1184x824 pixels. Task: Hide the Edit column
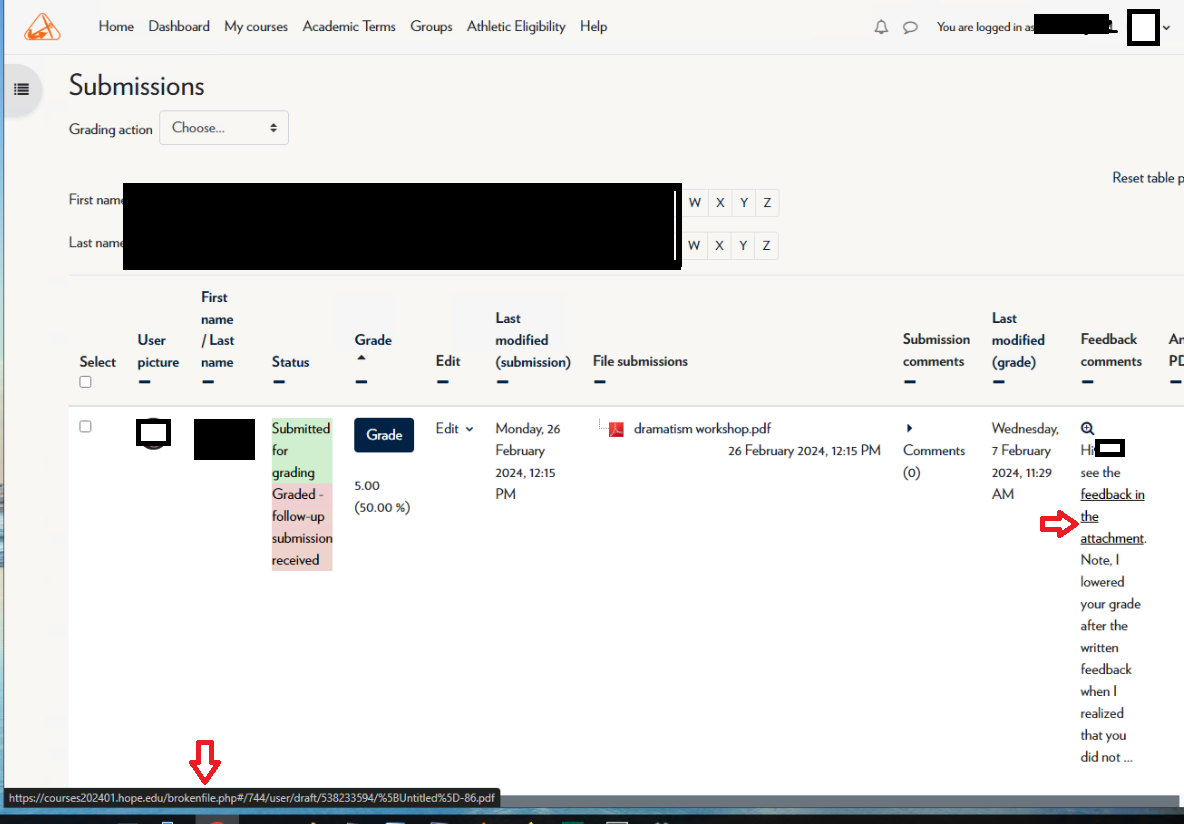442,382
